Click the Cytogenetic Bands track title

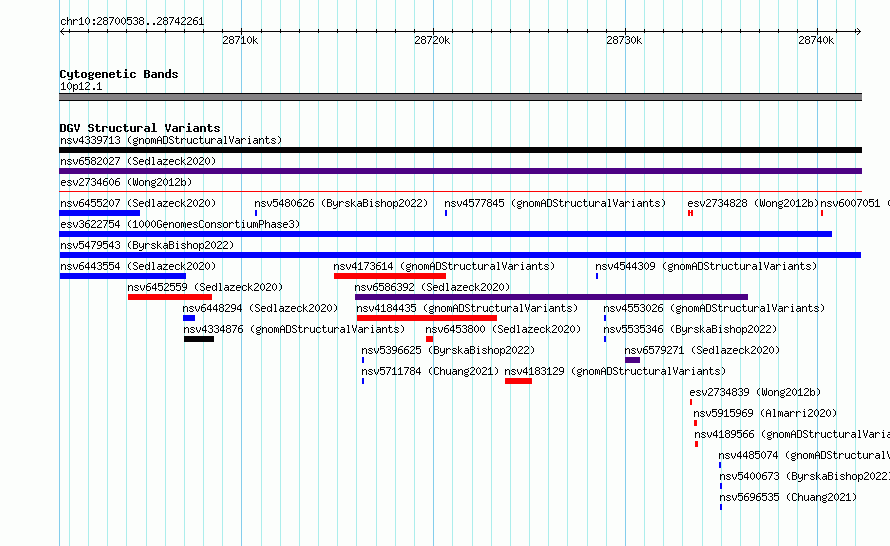pyautogui.click(x=119, y=74)
